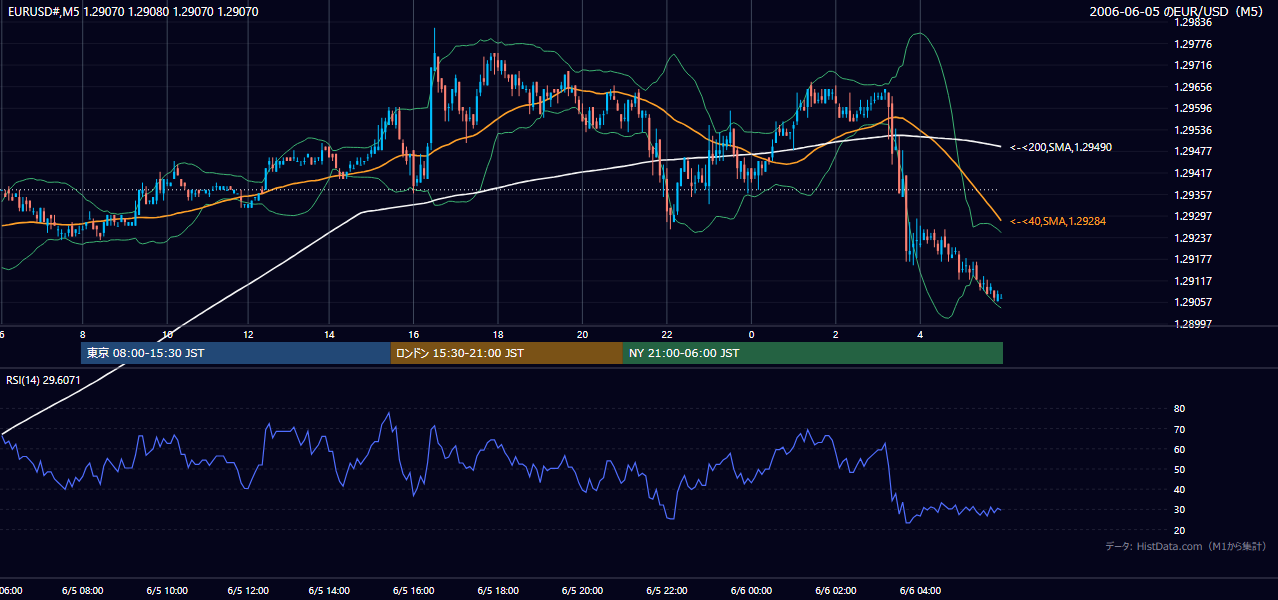Select the 40 SMA label 1.29284
This screenshot has width=1278, height=600.
coord(1058,221)
